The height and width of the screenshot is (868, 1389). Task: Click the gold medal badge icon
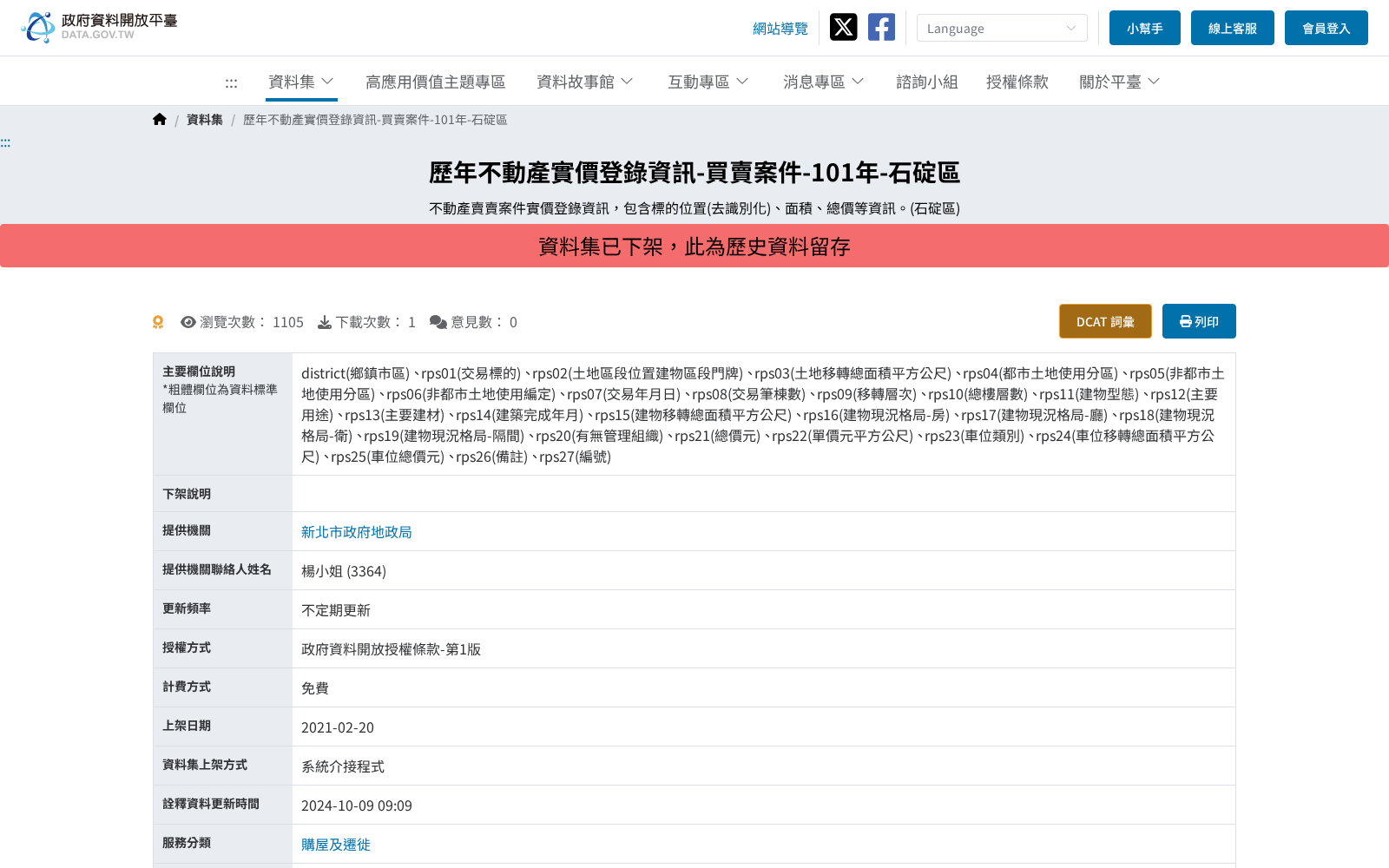point(158,322)
